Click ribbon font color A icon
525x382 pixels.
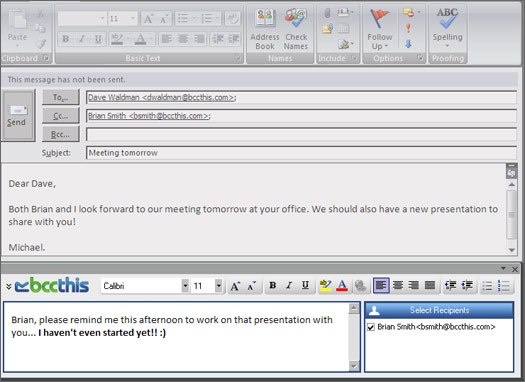[x=140, y=39]
